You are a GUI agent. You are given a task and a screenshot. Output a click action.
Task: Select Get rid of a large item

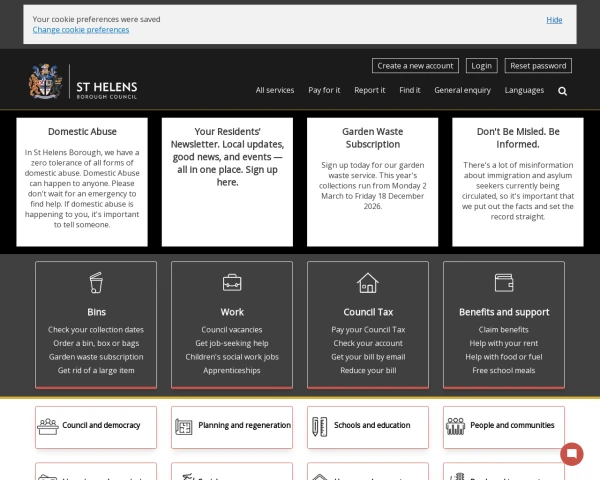pyautogui.click(x=96, y=371)
